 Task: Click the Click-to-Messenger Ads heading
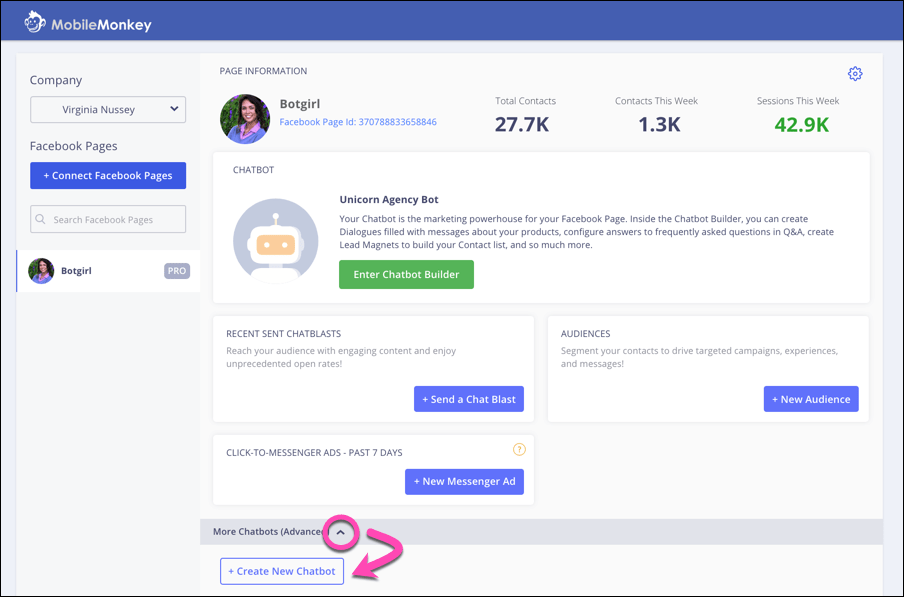[314, 452]
